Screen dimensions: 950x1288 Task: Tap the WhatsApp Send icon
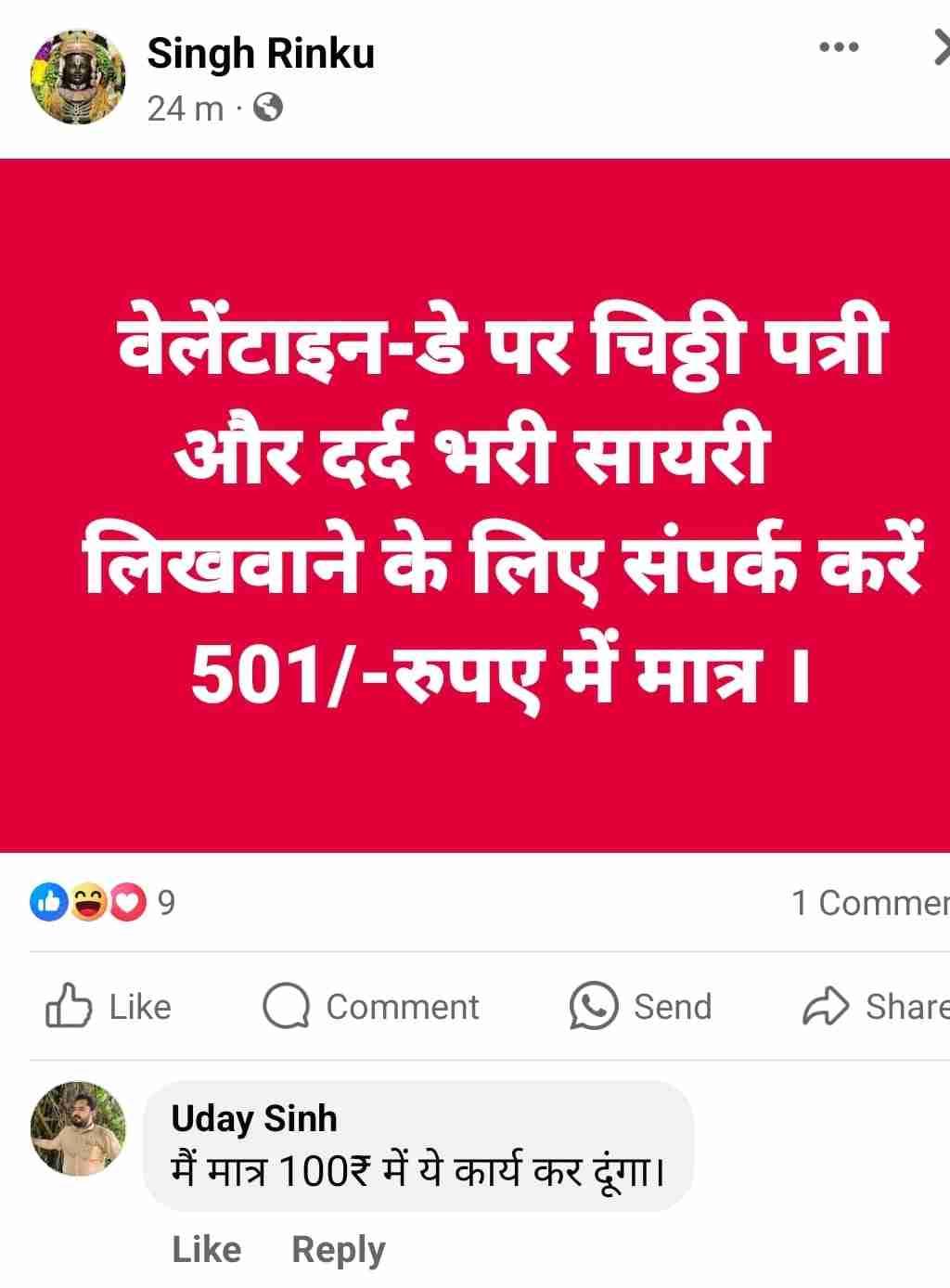pyautogui.click(x=594, y=1006)
